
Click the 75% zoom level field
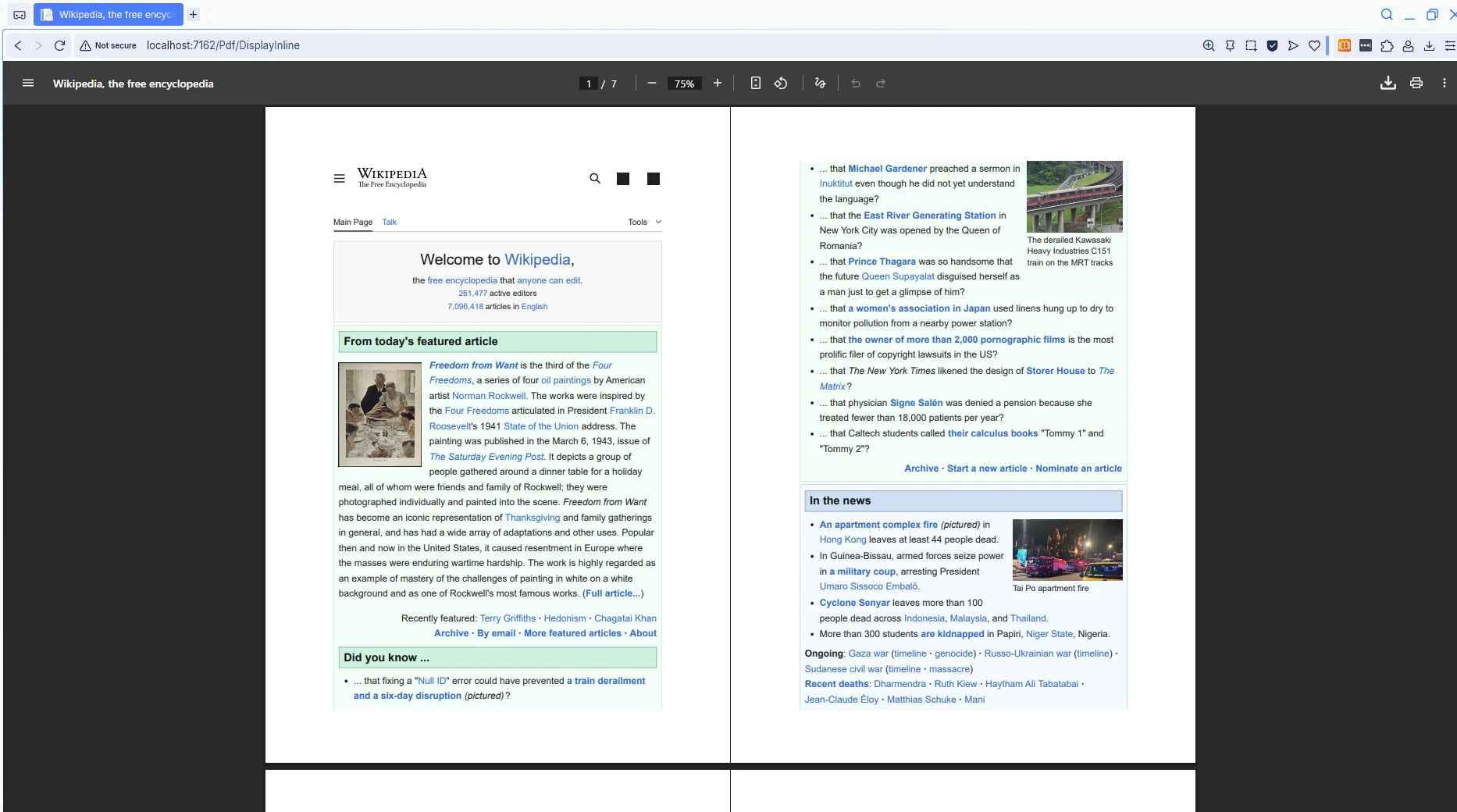tap(684, 84)
